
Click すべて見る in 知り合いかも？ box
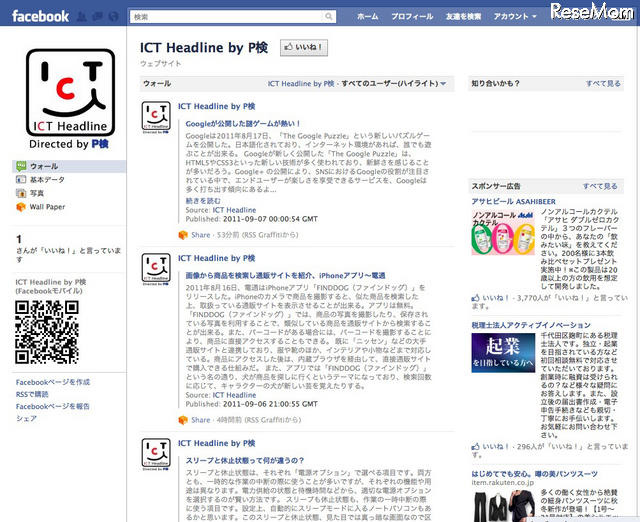[603, 83]
